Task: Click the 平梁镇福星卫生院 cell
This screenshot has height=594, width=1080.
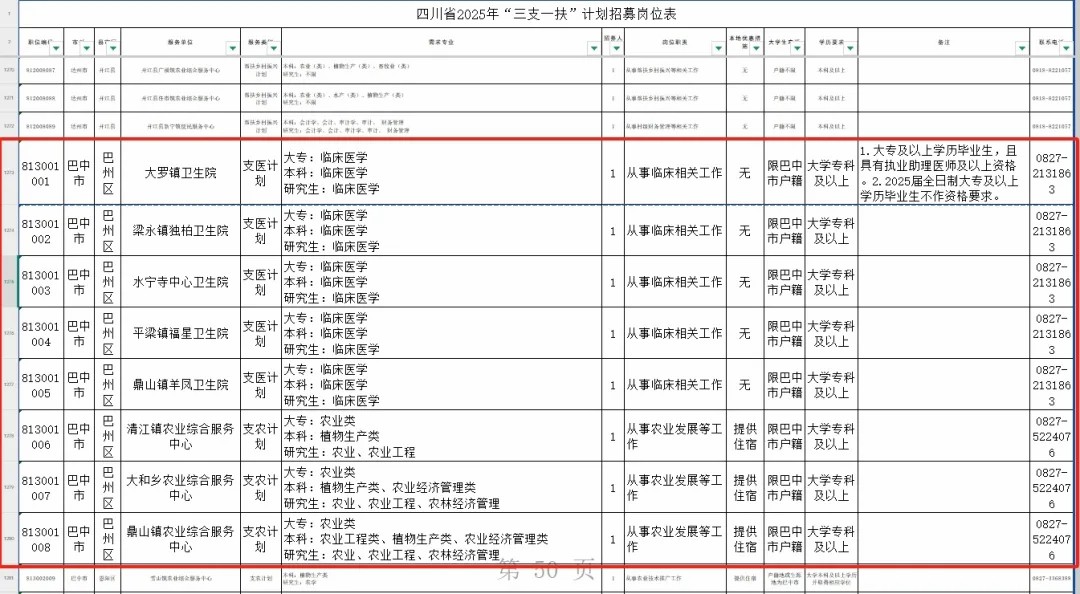Action: (x=180, y=334)
